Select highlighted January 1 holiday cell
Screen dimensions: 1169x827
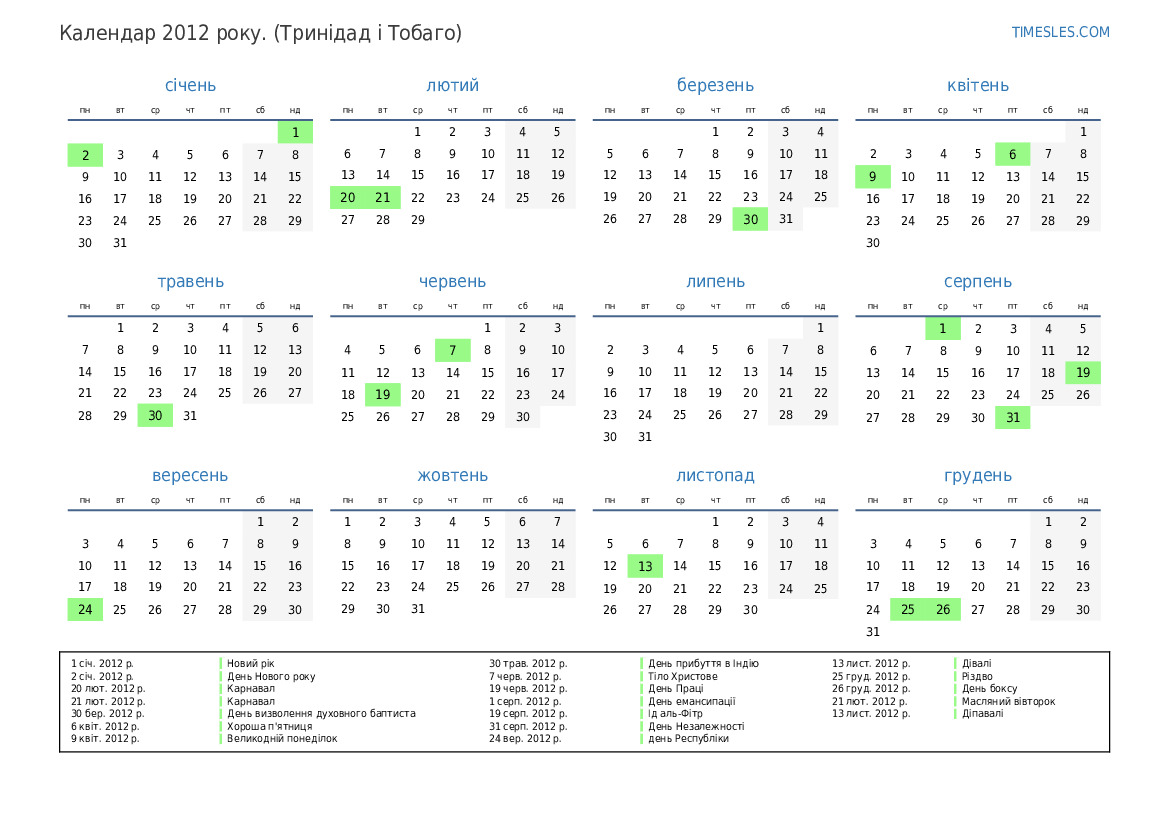[x=295, y=132]
